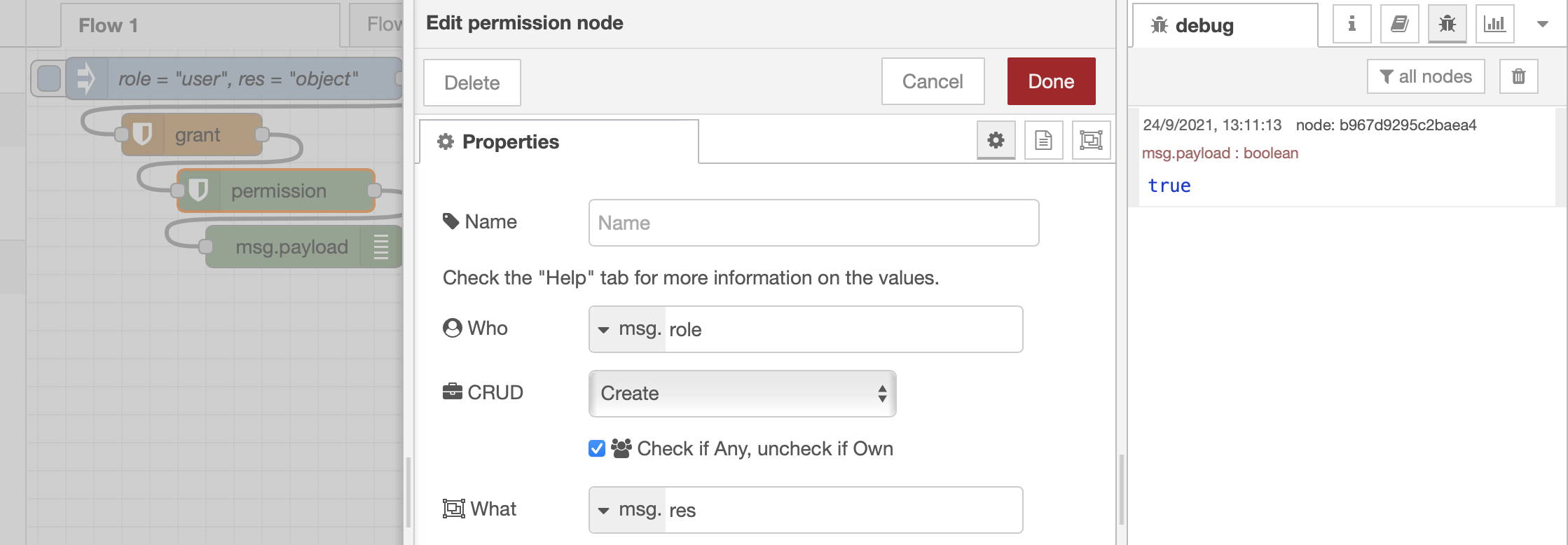Open node description document icon
This screenshot has height=545, width=1568.
point(1043,140)
